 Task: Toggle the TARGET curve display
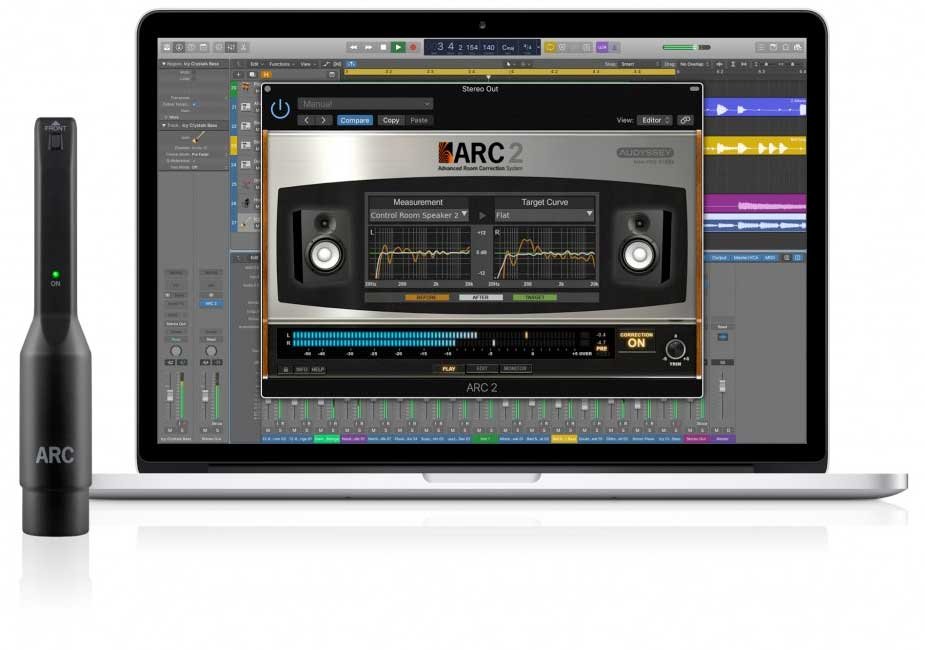(534, 298)
